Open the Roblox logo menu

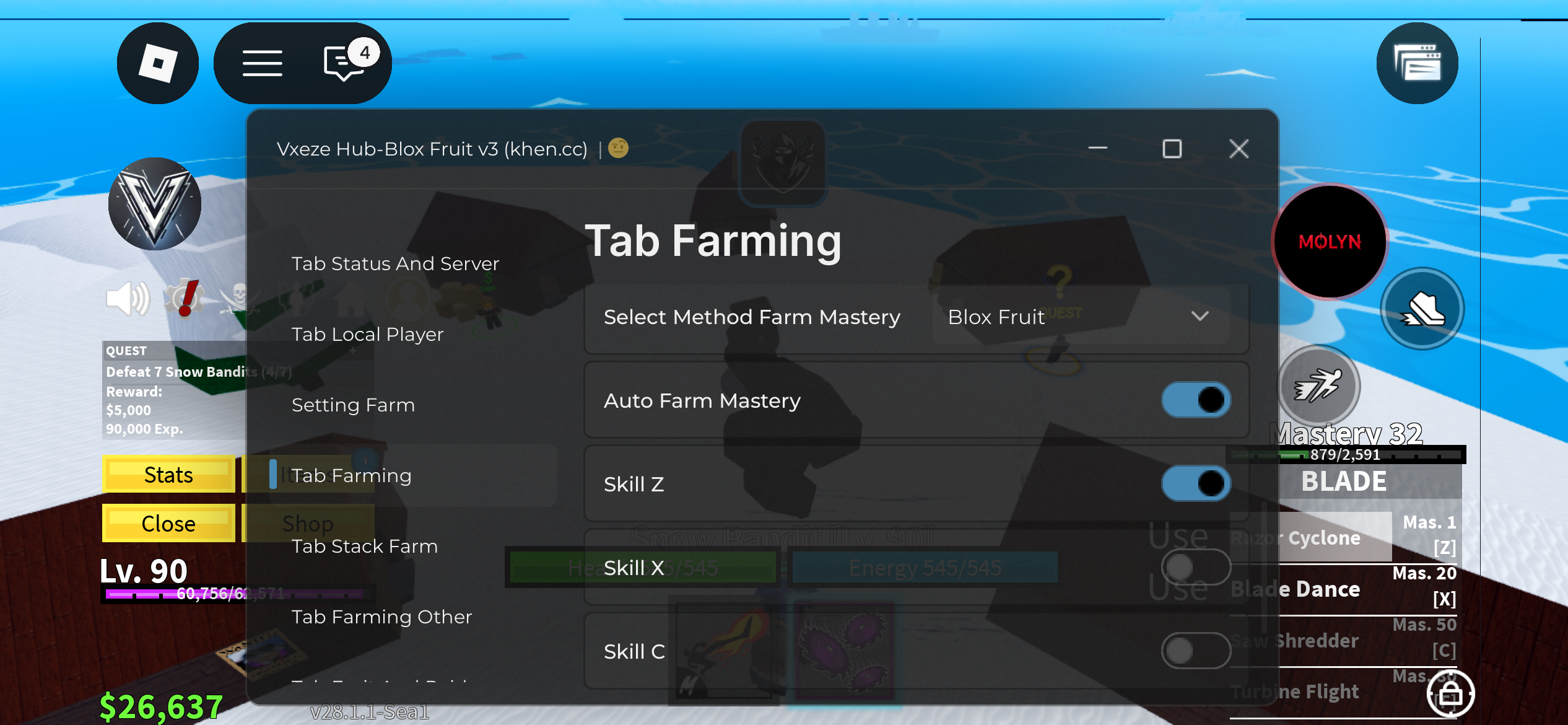(x=158, y=63)
